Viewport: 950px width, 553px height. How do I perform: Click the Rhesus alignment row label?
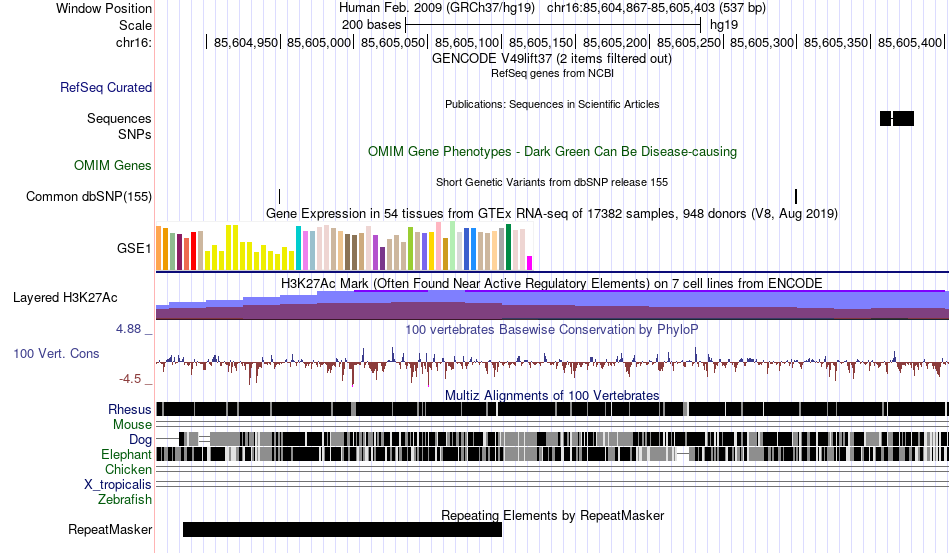[x=130, y=409]
